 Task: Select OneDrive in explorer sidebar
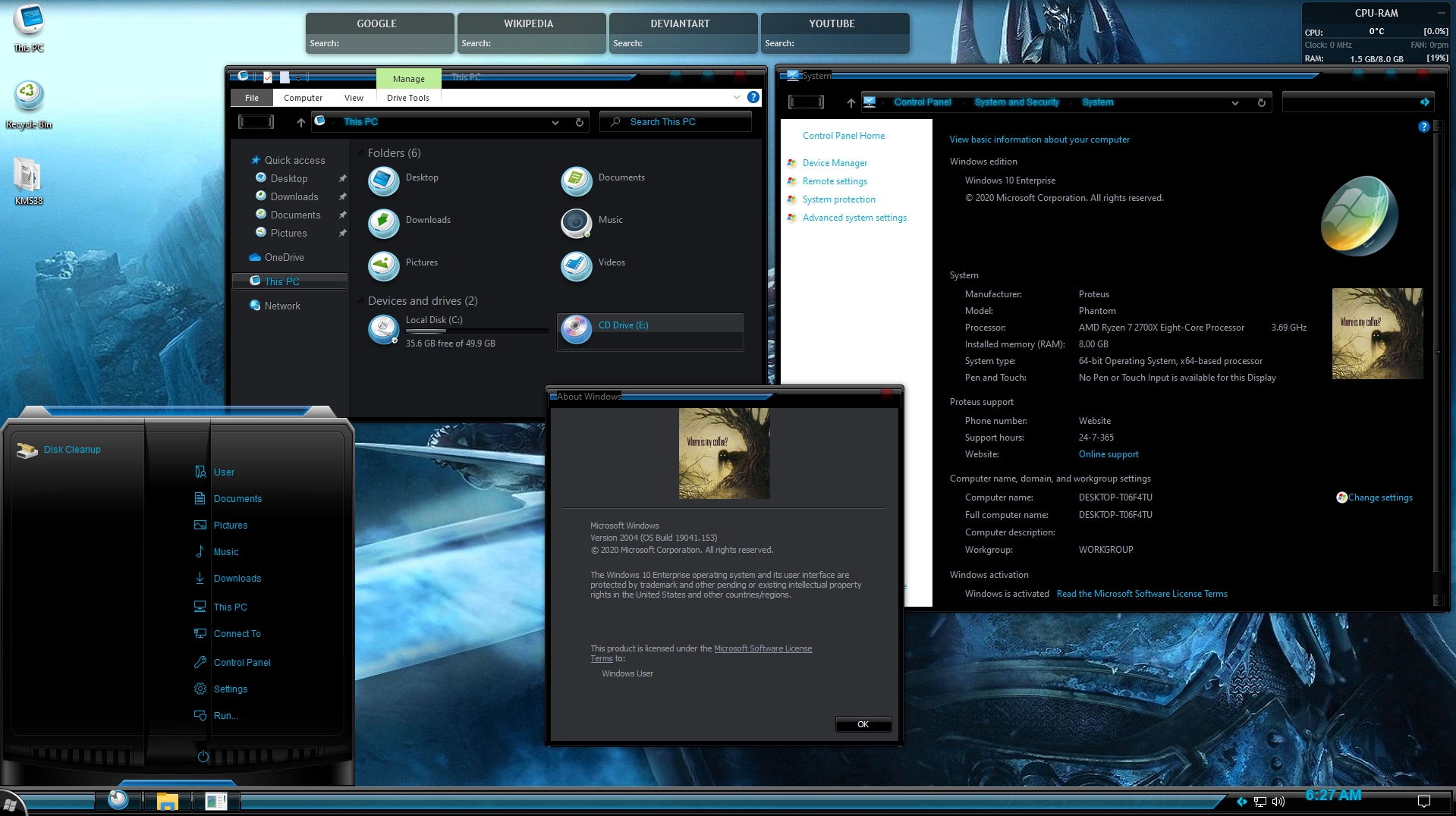click(284, 258)
